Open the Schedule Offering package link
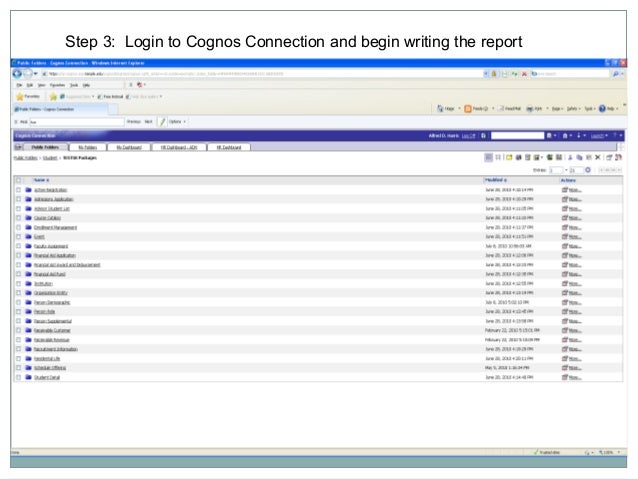Screen dimensions: 638x479 [50, 368]
